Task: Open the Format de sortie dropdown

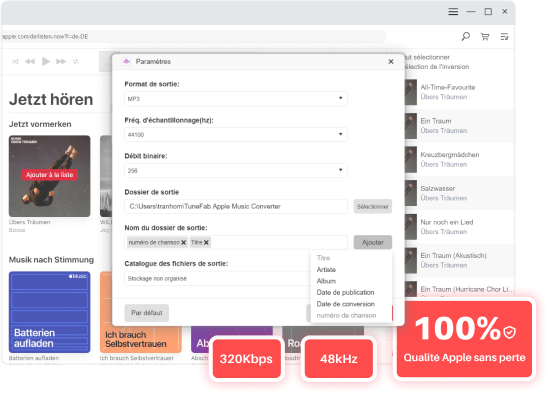Action: coord(236,99)
